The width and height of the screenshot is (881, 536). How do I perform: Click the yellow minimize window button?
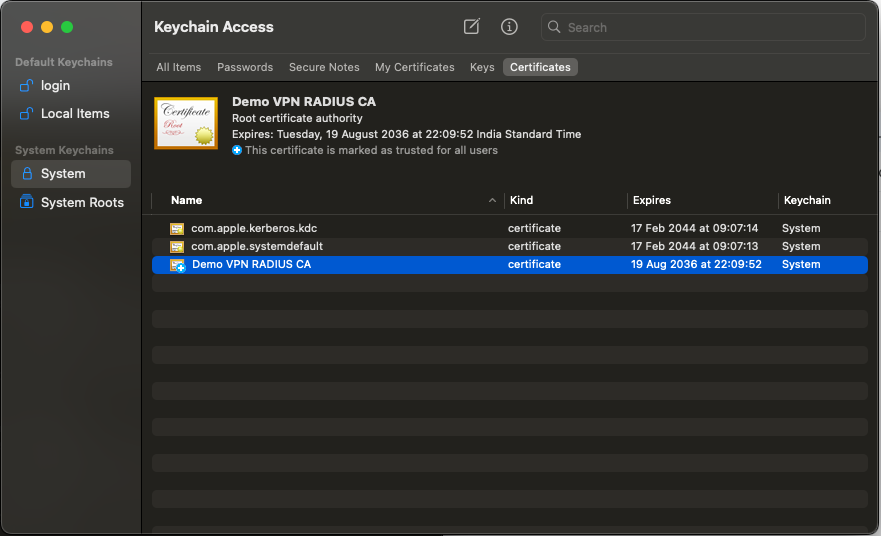[47, 27]
